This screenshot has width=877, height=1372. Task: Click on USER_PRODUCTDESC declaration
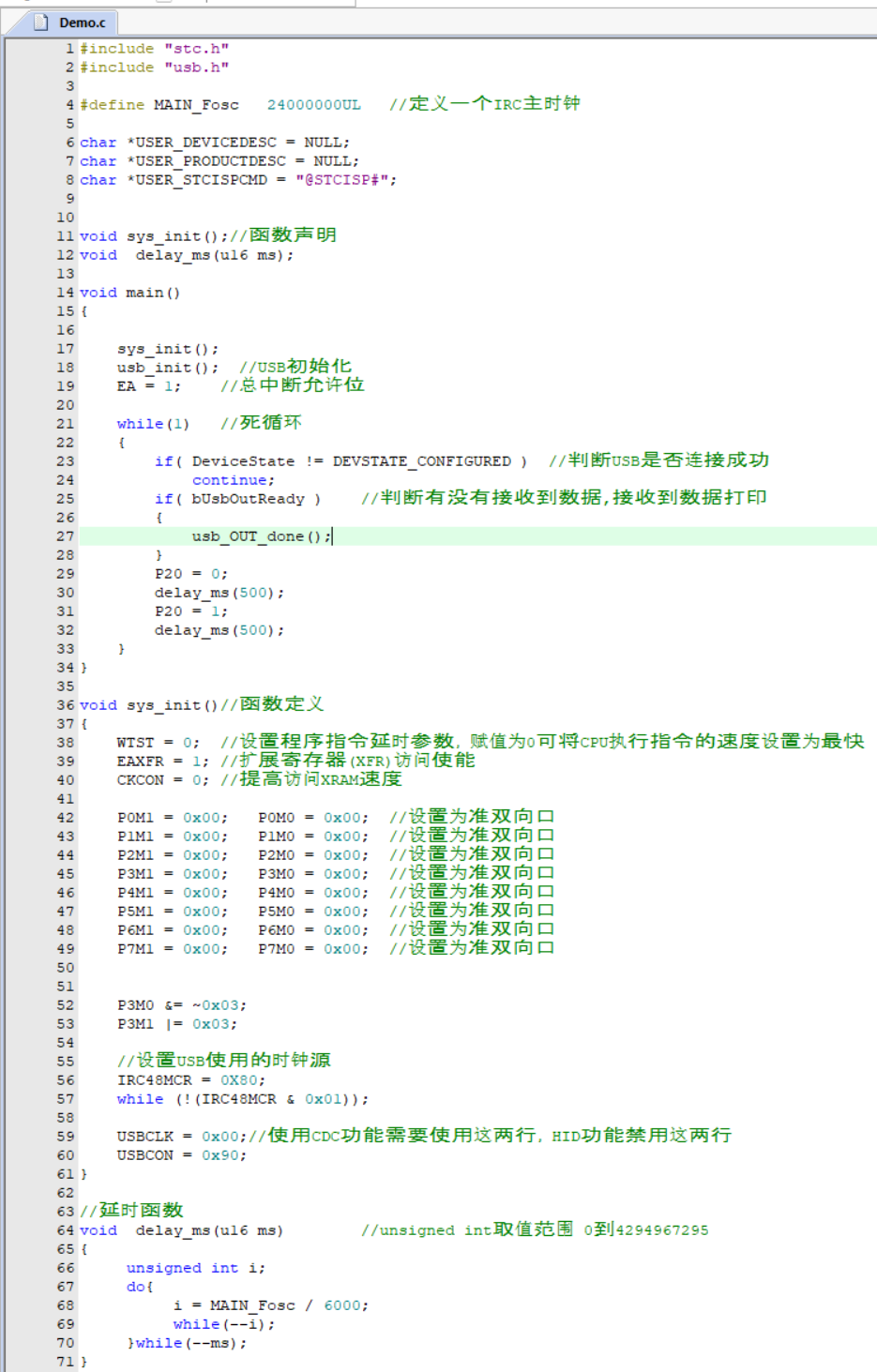tap(219, 161)
